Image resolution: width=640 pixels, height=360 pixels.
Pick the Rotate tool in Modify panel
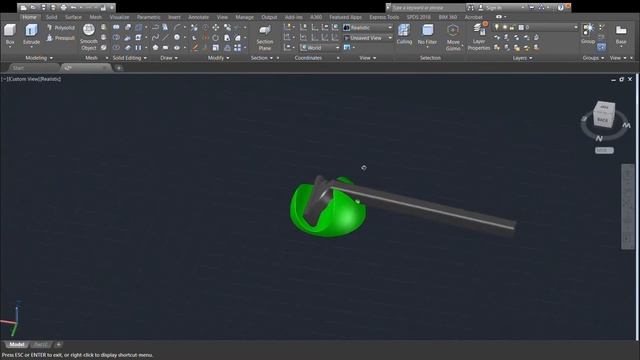(216, 38)
